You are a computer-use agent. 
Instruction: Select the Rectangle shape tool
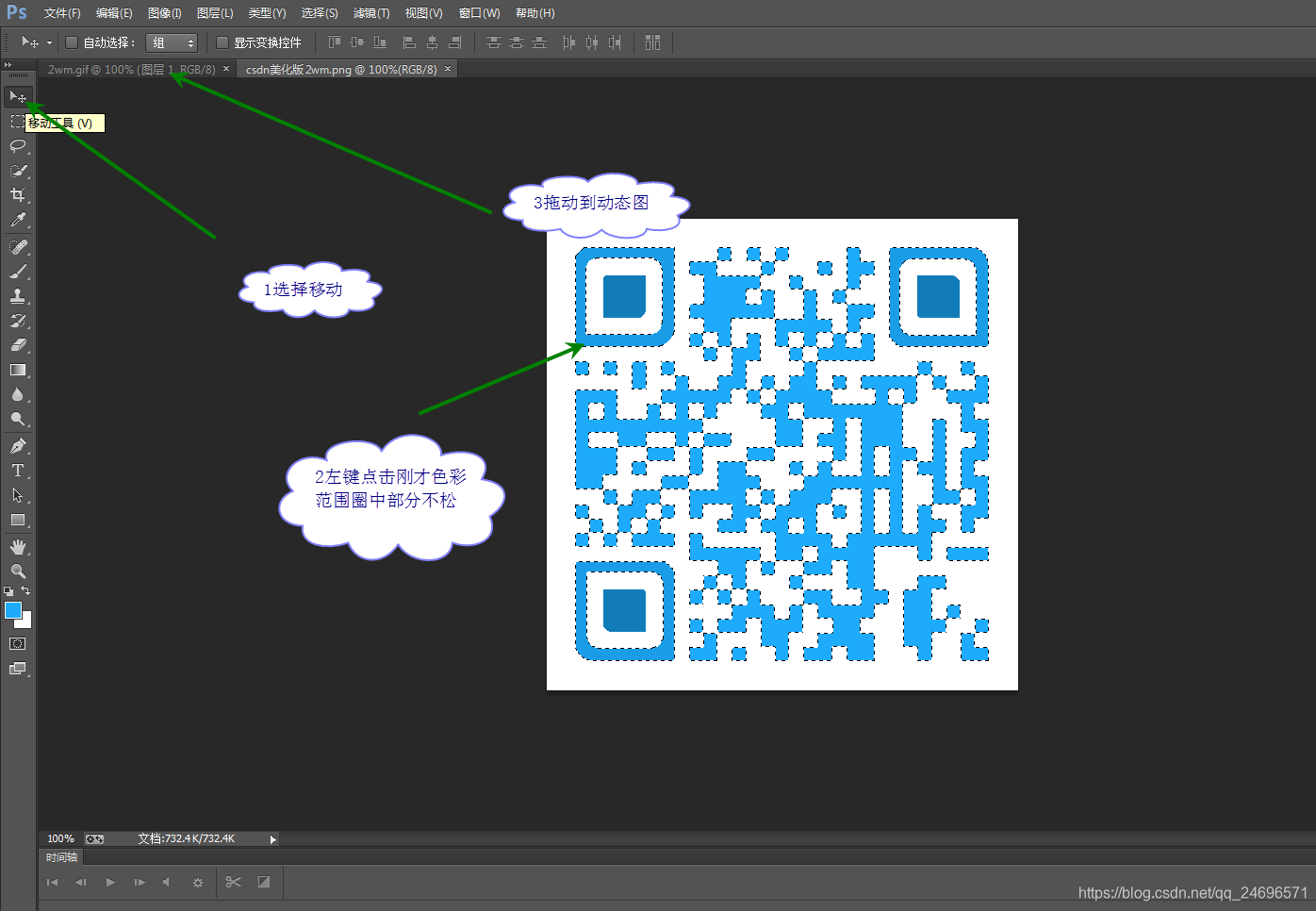(18, 520)
